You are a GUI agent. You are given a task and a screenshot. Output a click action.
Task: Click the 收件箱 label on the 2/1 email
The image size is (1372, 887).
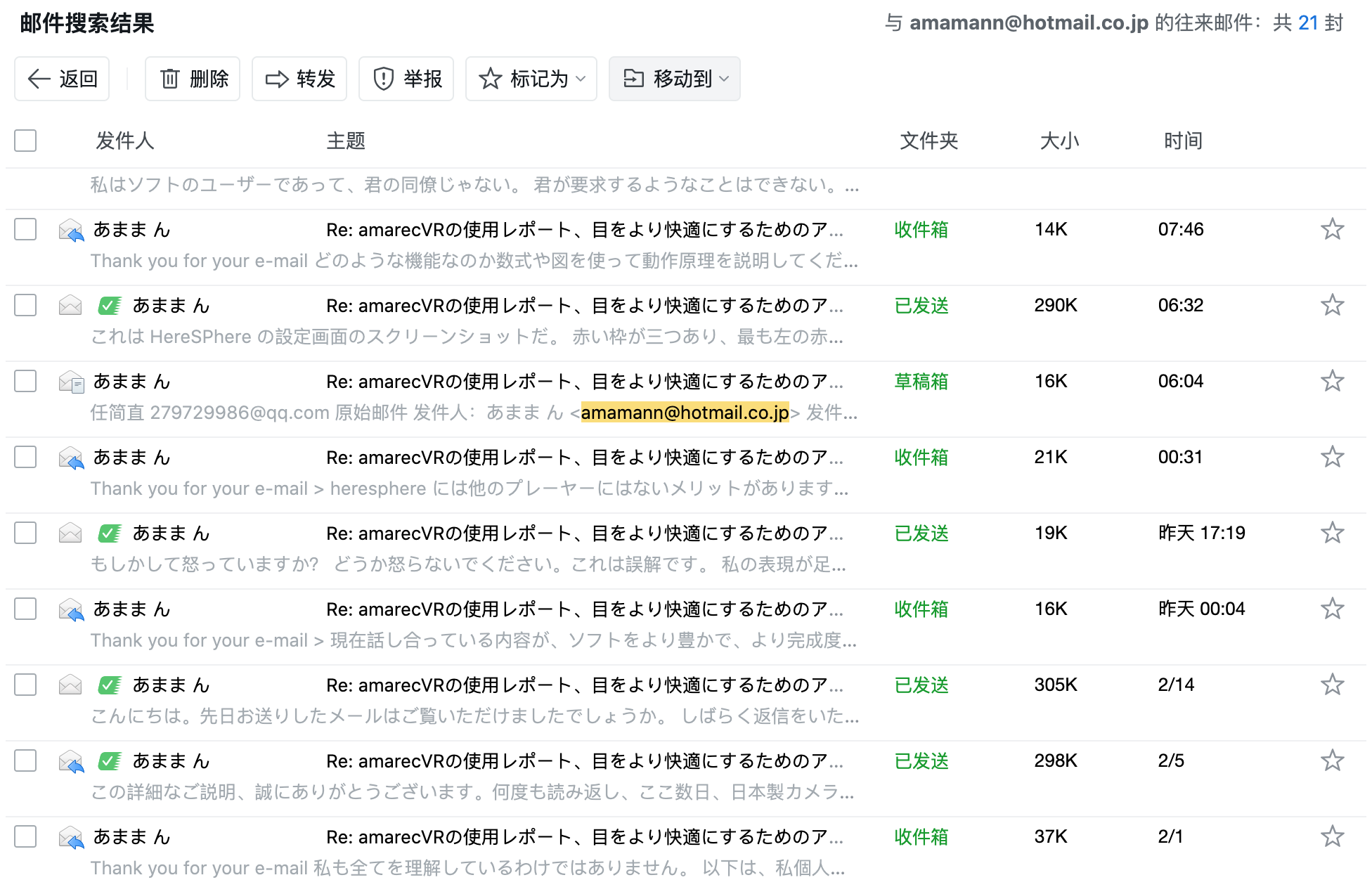click(x=921, y=836)
